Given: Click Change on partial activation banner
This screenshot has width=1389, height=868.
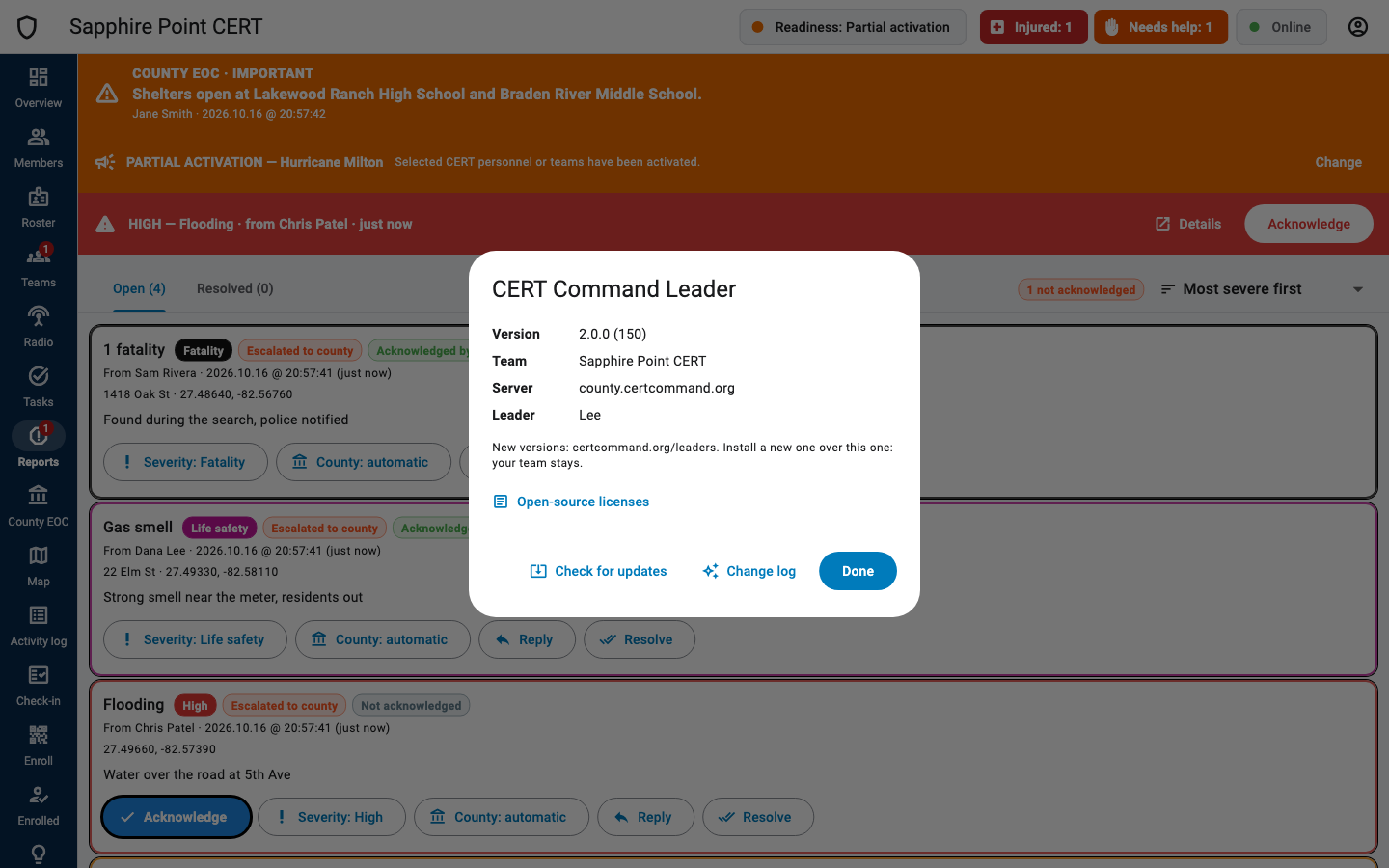Looking at the screenshot, I should click(x=1339, y=162).
